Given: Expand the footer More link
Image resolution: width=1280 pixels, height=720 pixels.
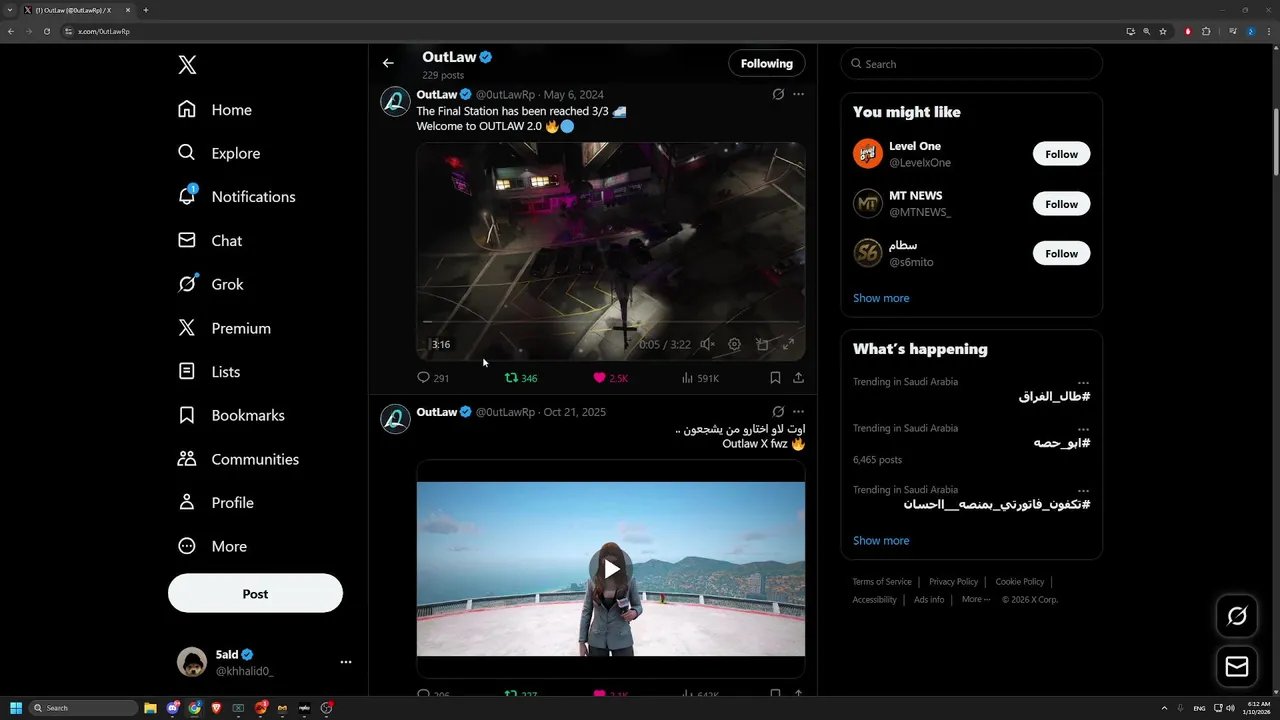Looking at the screenshot, I should [x=975, y=599].
